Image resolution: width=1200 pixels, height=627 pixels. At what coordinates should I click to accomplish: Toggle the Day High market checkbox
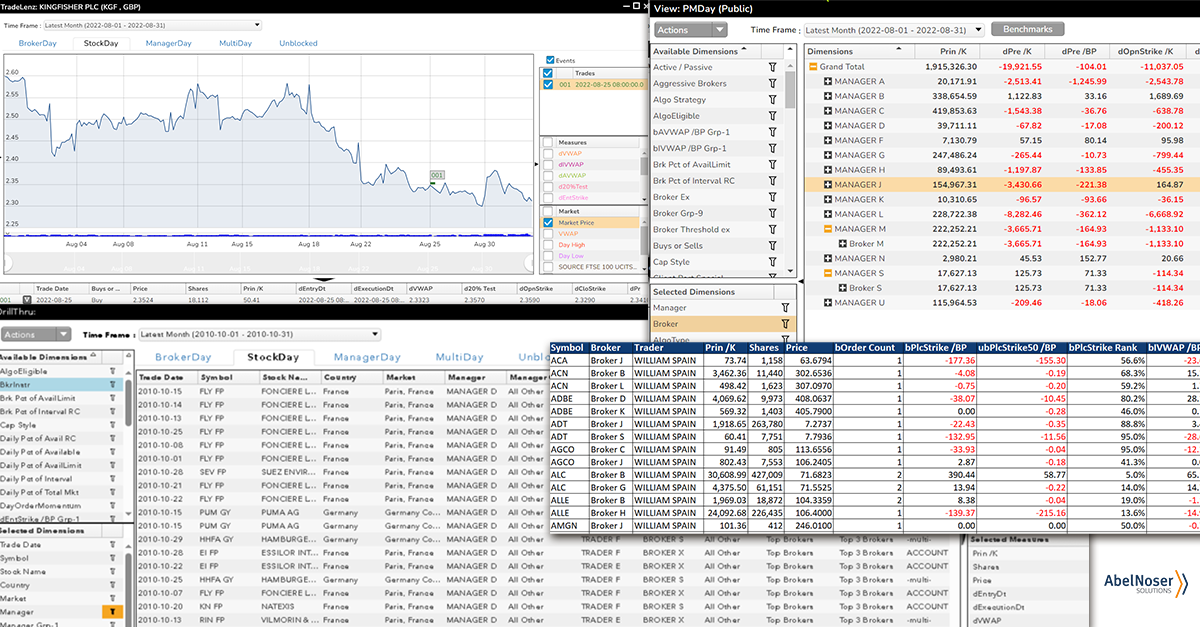(x=547, y=245)
